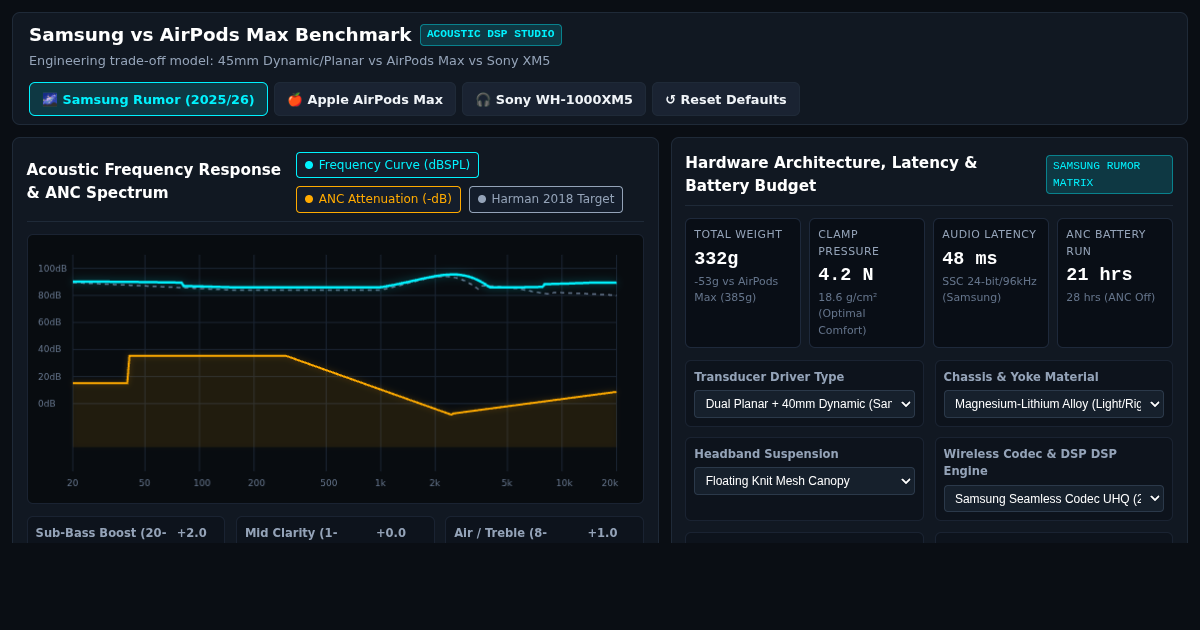This screenshot has width=1200, height=630.
Task: Click the 20k frequency axis label
Action: tap(610, 483)
